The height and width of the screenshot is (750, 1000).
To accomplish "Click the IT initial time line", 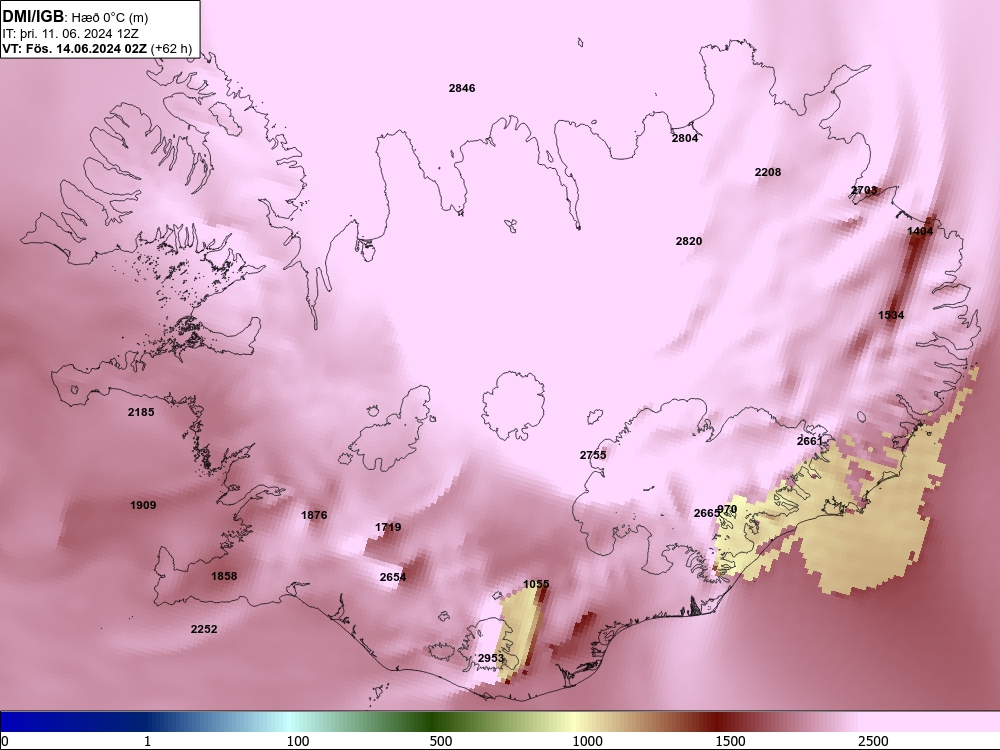I will tap(71, 34).
